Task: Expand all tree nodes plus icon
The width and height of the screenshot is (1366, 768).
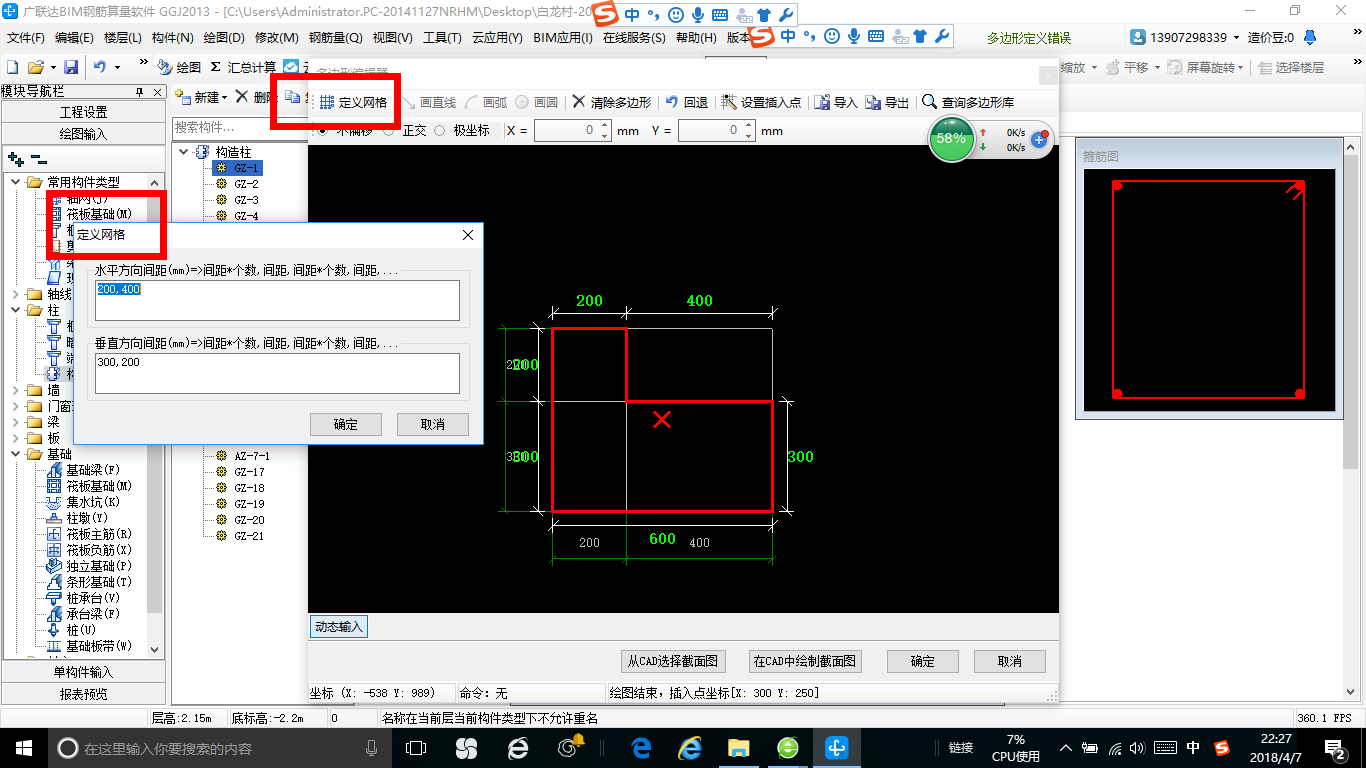Action: [15, 159]
